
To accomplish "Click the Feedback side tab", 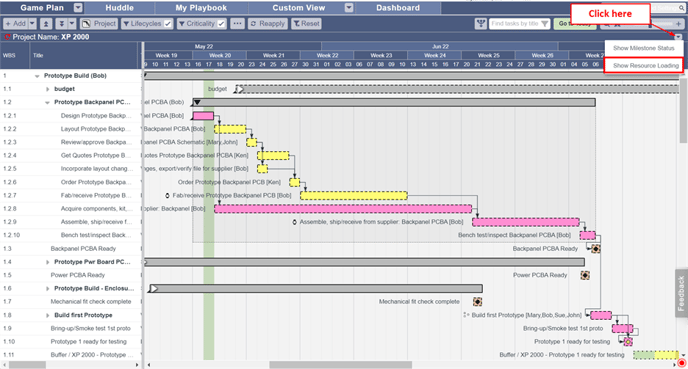I will pos(681,293).
